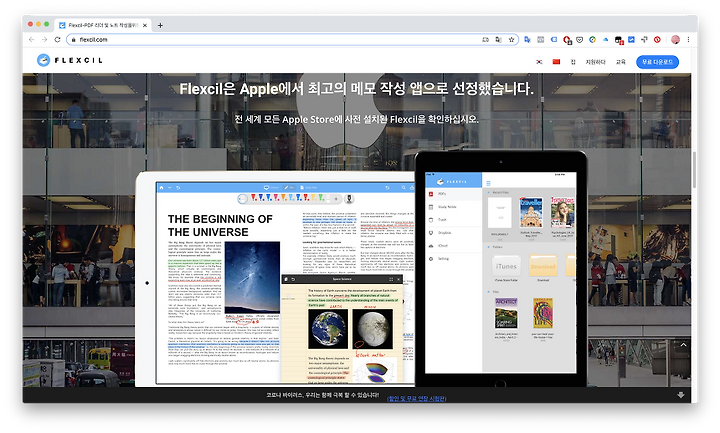Open the Chrome three-dot menu
The width and height of the screenshot is (720, 433).
click(688, 39)
